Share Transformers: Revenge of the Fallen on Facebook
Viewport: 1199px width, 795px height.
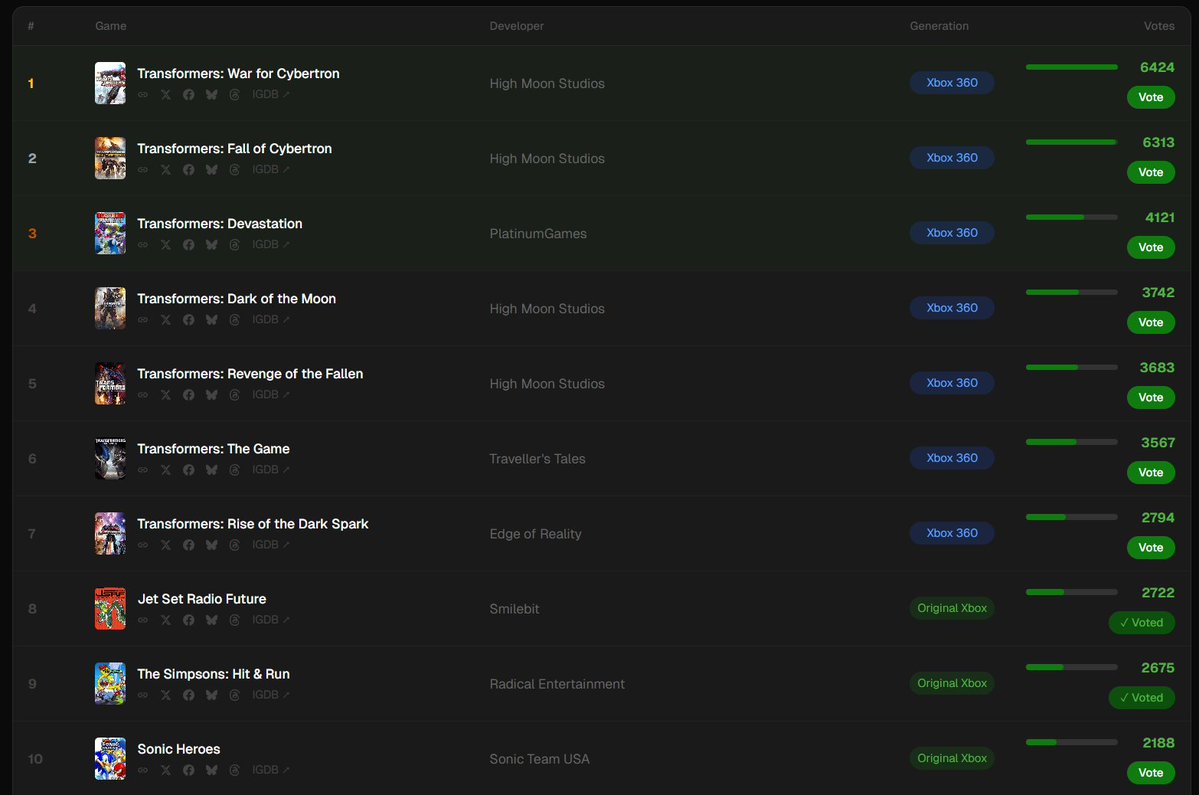(189, 394)
